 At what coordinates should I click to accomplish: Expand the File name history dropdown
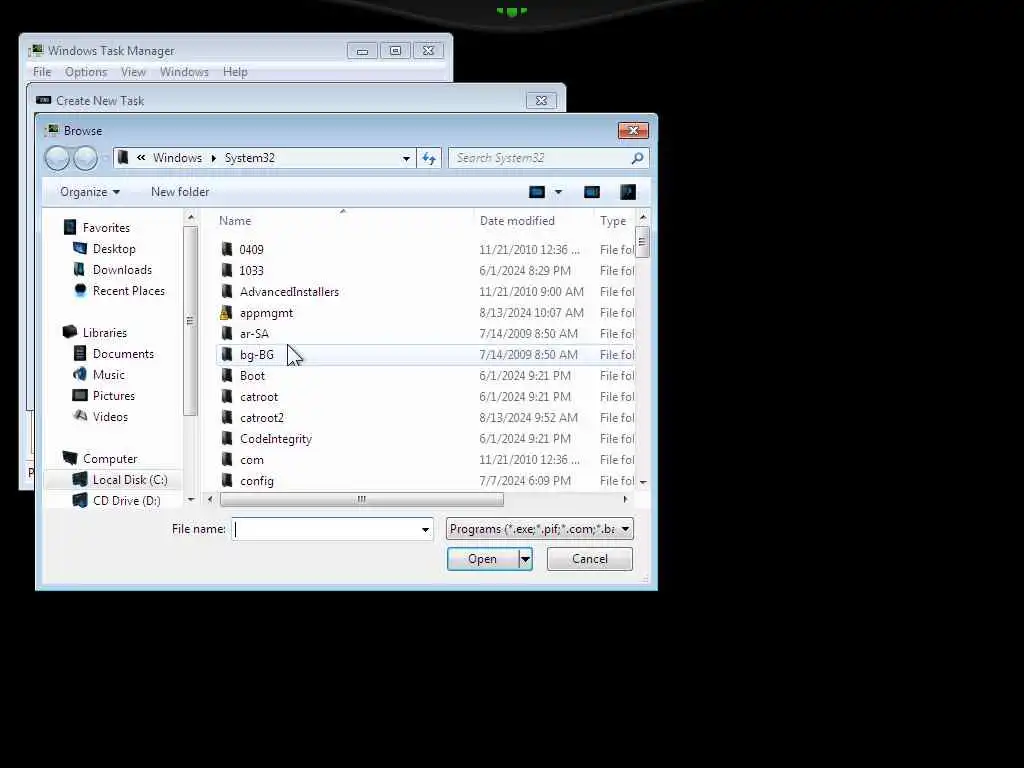pyautogui.click(x=425, y=529)
